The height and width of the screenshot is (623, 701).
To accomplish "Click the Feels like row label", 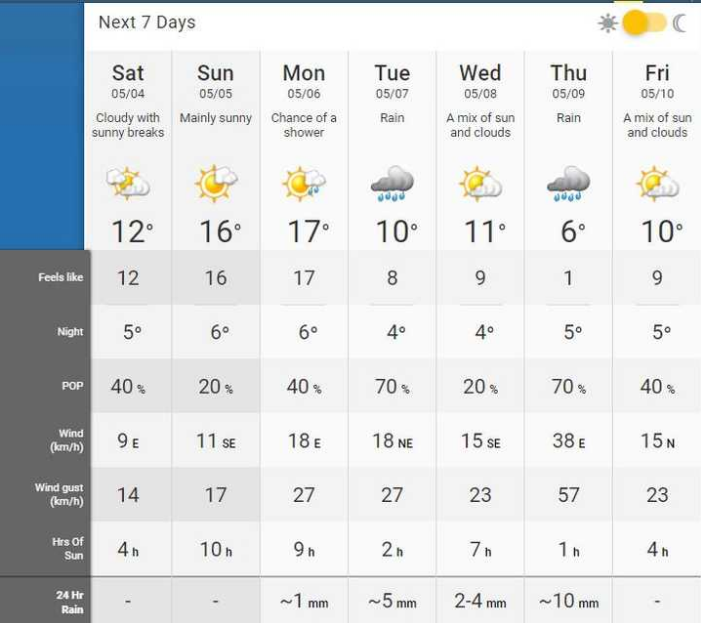I will pos(61,277).
